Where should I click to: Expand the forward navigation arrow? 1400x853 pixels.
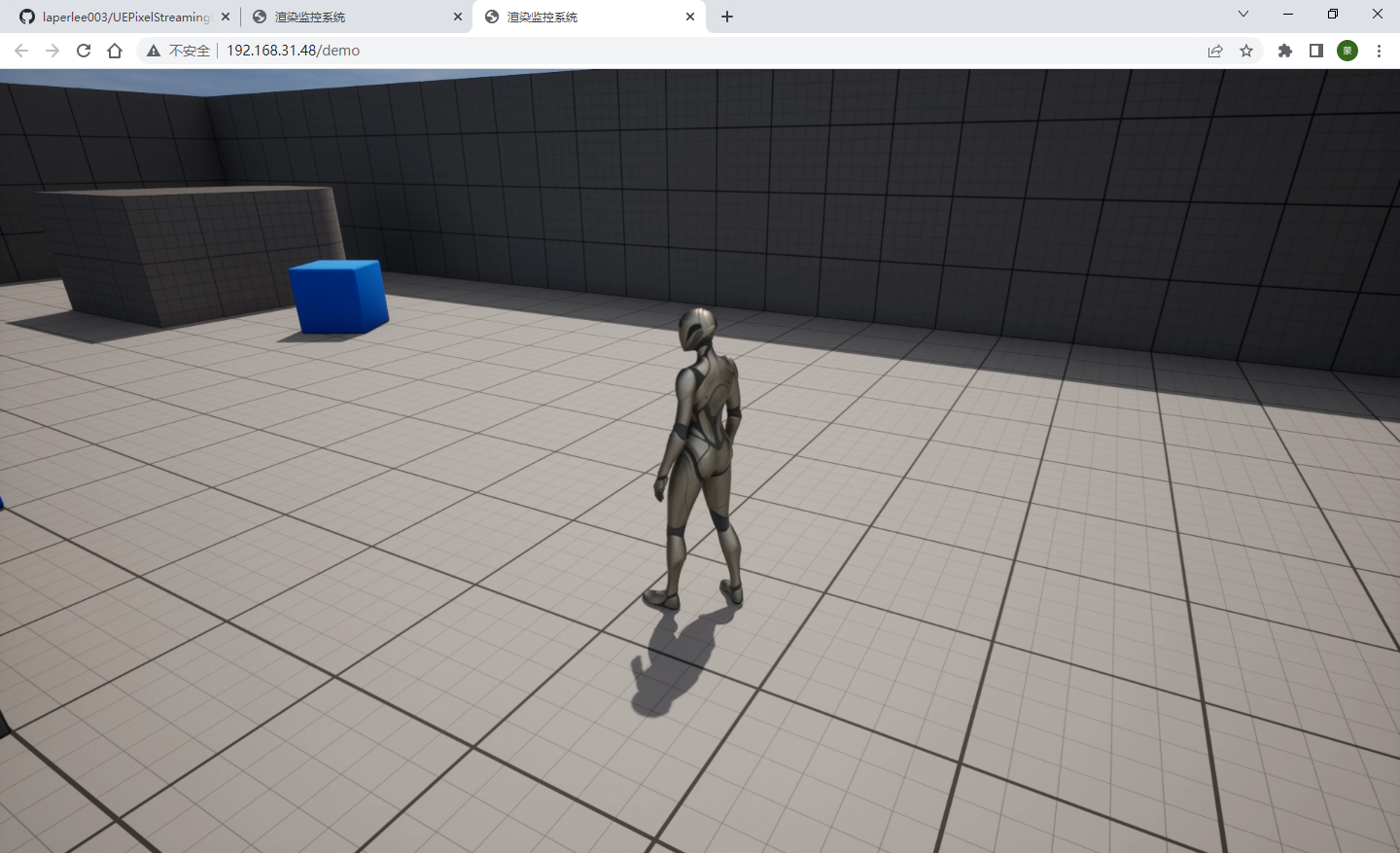[x=52, y=50]
